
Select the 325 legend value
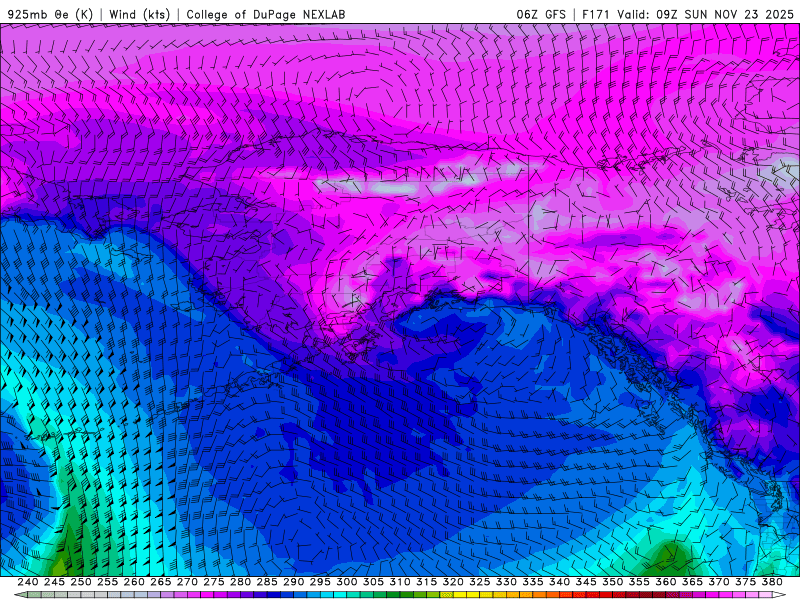pos(480,582)
